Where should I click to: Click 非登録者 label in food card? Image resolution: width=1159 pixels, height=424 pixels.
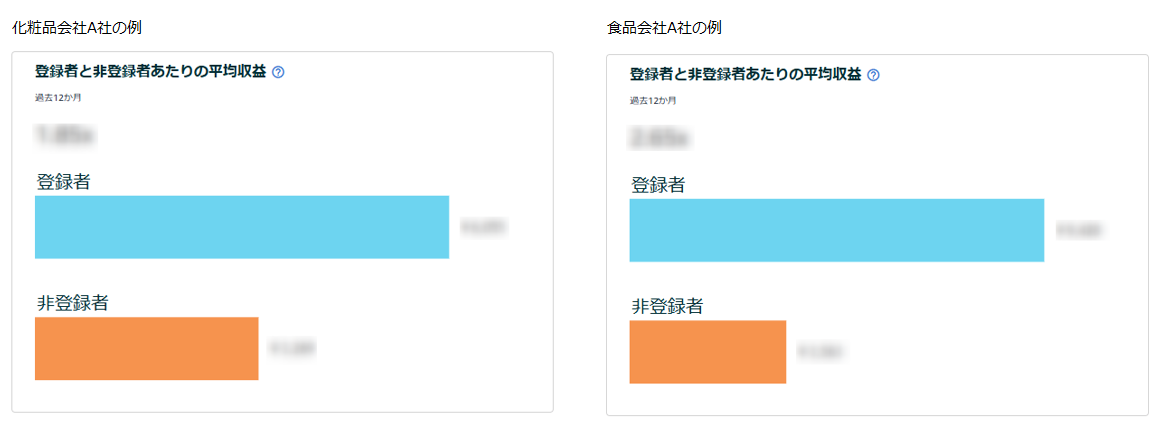tap(667, 306)
